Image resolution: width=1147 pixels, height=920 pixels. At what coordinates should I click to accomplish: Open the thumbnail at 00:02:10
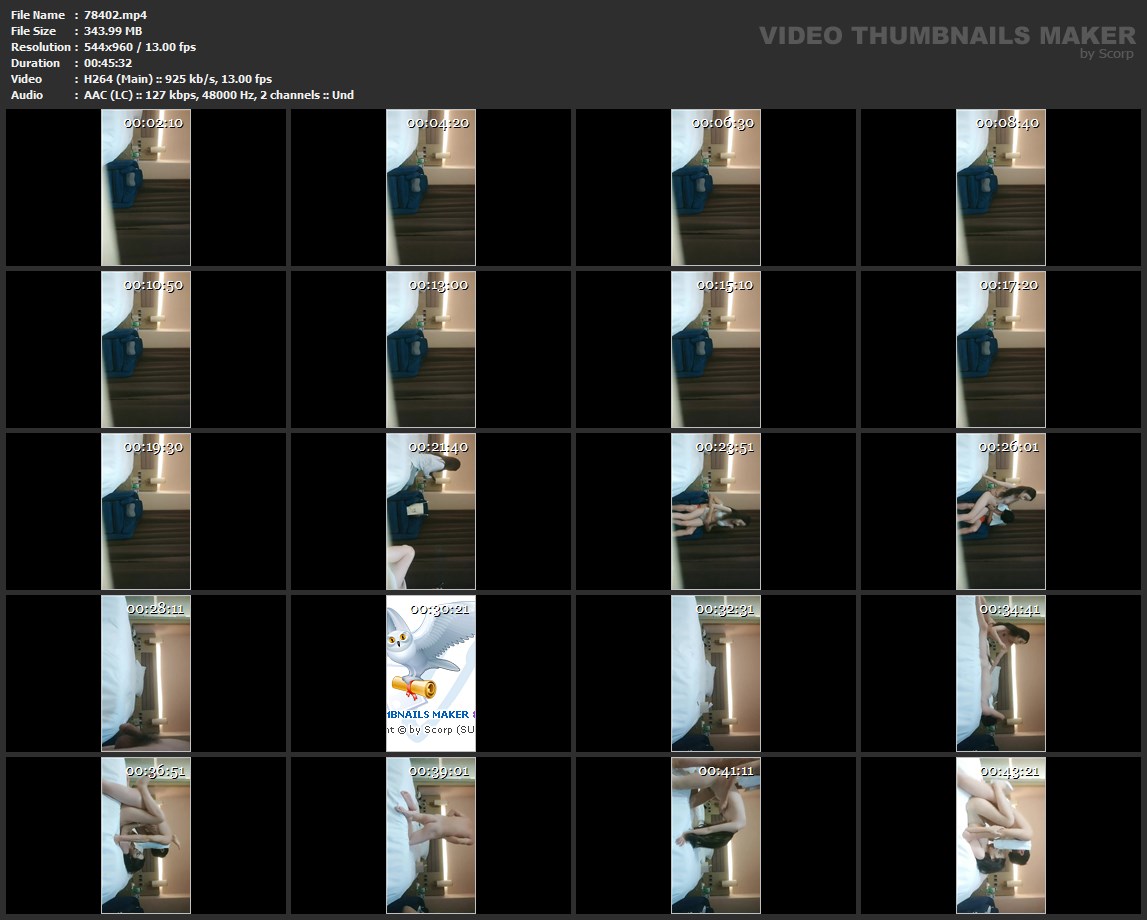pos(146,187)
